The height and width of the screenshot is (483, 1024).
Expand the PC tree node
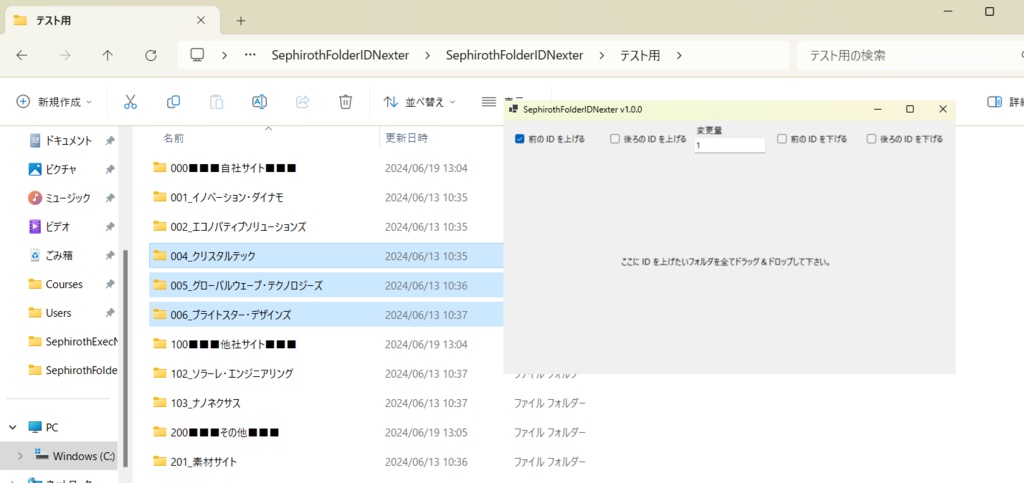click(x=13, y=428)
